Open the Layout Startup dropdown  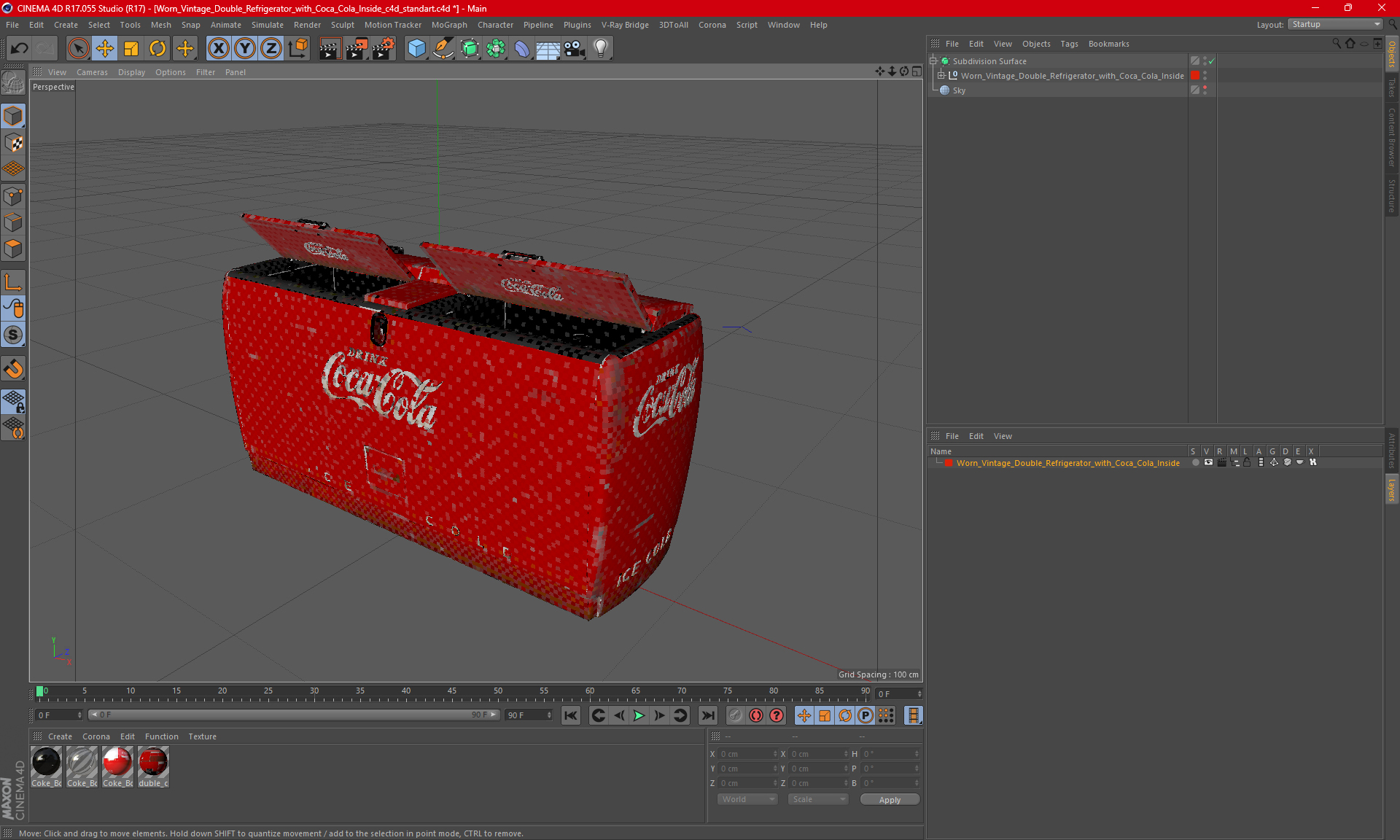(x=1335, y=24)
